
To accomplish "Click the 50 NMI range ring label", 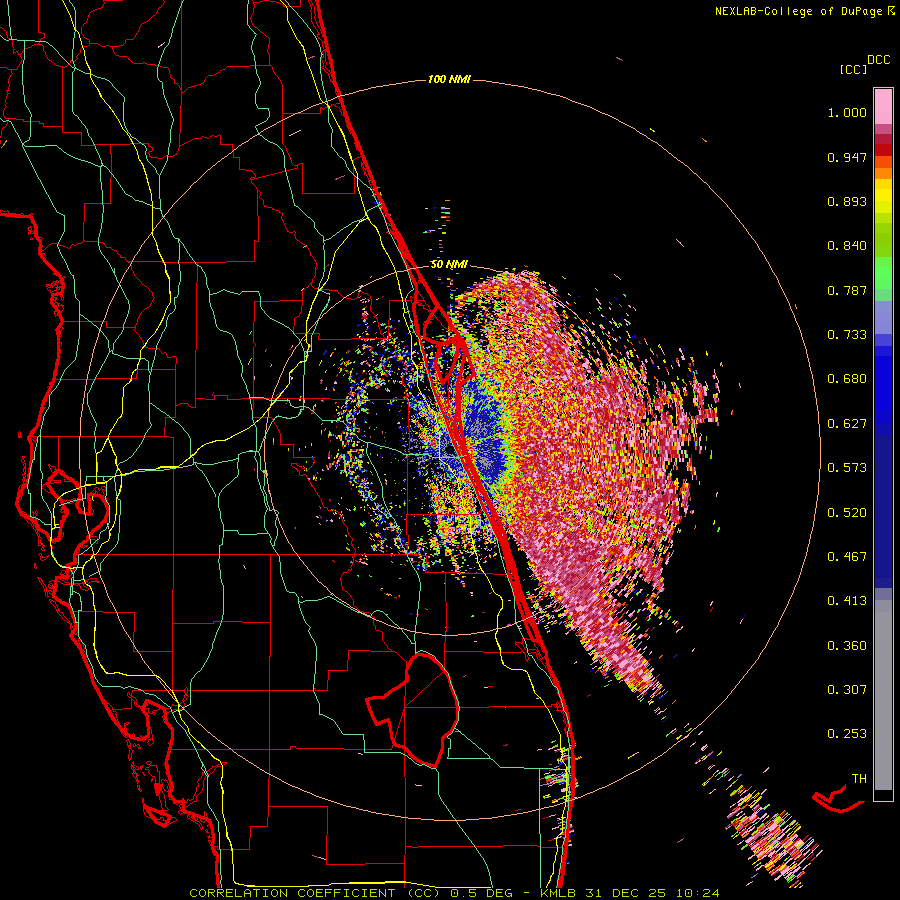I will (449, 265).
